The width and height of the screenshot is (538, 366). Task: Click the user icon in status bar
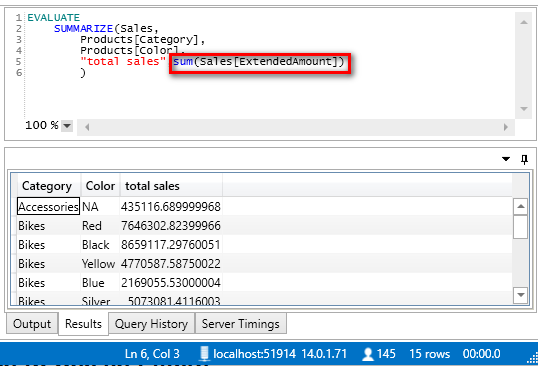[x=368, y=354]
